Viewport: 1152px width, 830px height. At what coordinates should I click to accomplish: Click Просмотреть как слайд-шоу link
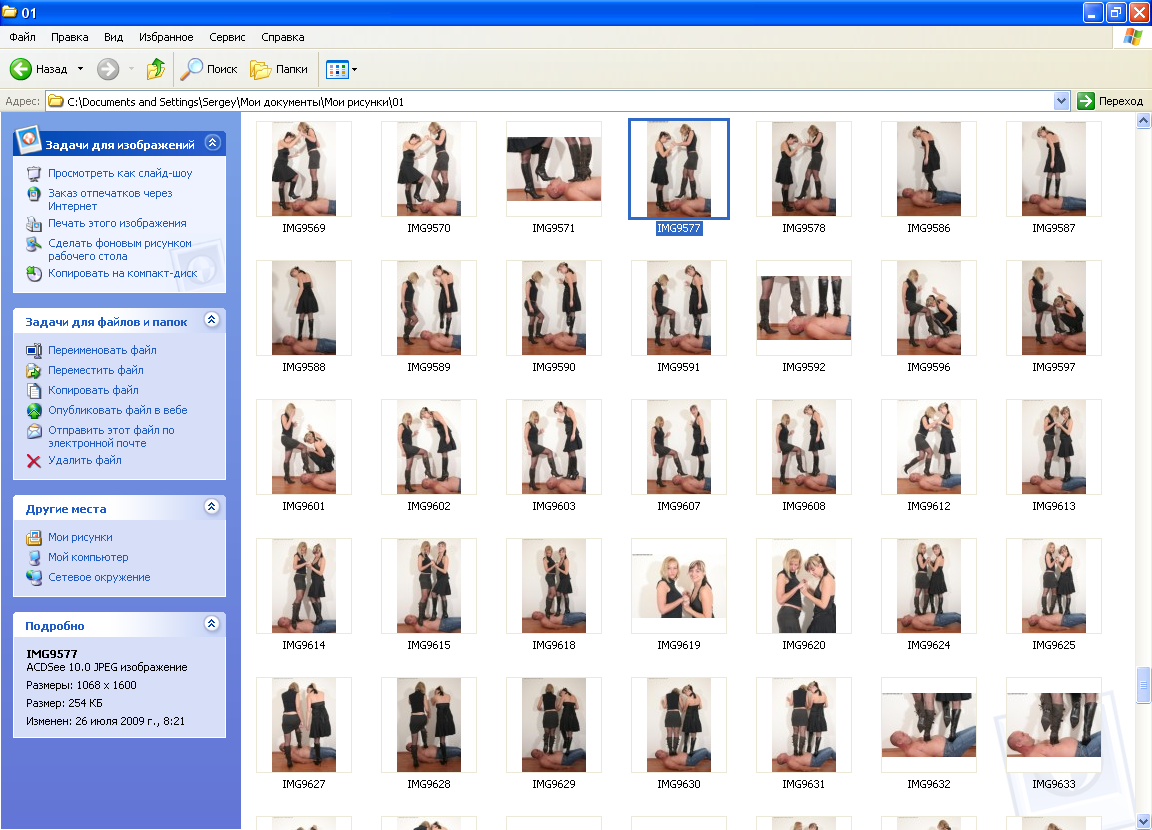120,173
